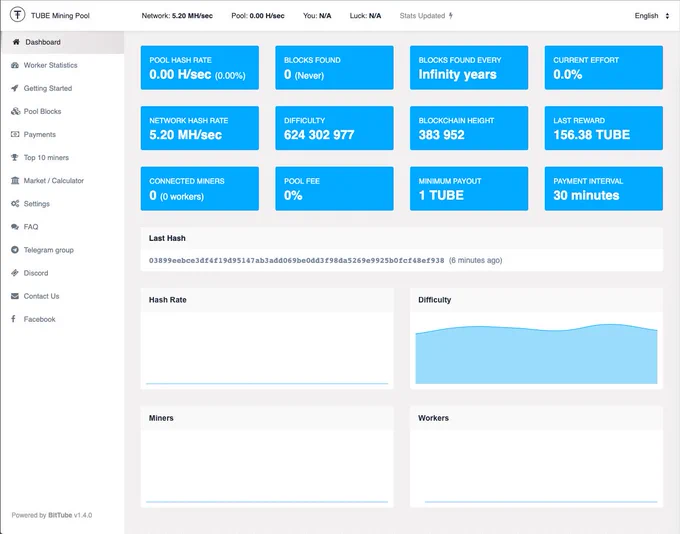Click the Blocks Found Every card

(469, 68)
